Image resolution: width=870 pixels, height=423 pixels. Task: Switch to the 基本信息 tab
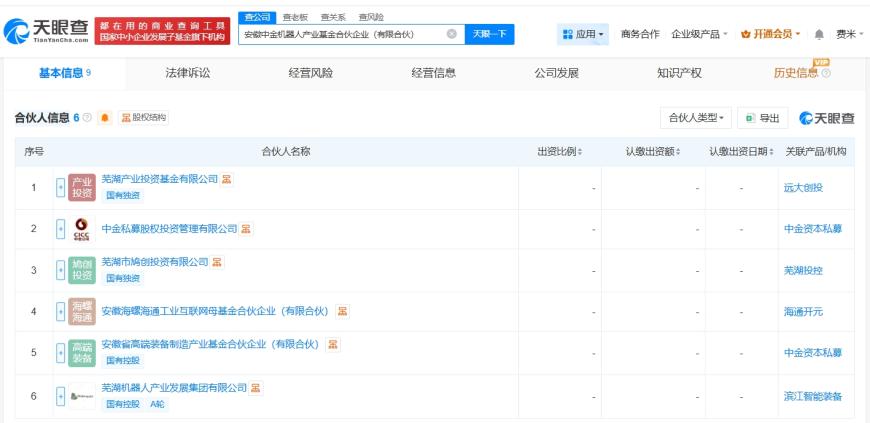(x=65, y=73)
